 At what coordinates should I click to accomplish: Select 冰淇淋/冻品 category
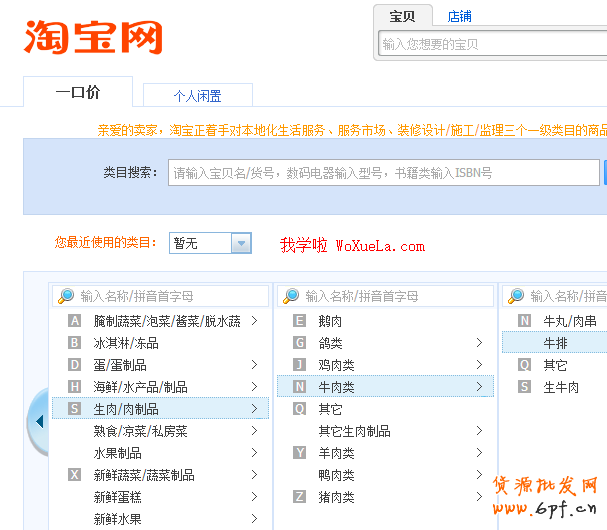click(126, 343)
